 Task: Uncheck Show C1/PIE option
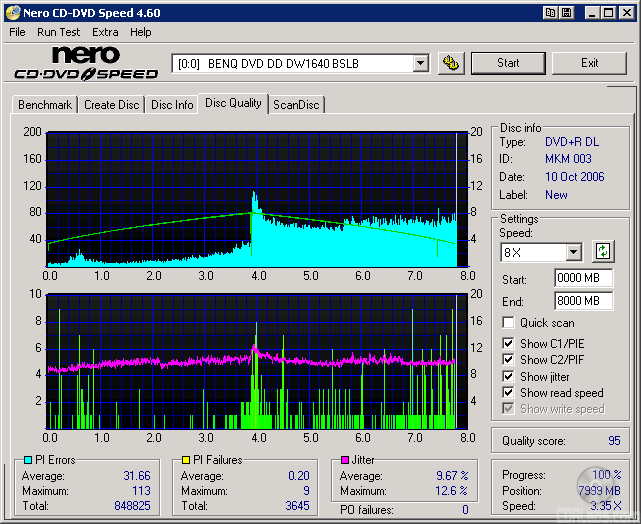[509, 344]
